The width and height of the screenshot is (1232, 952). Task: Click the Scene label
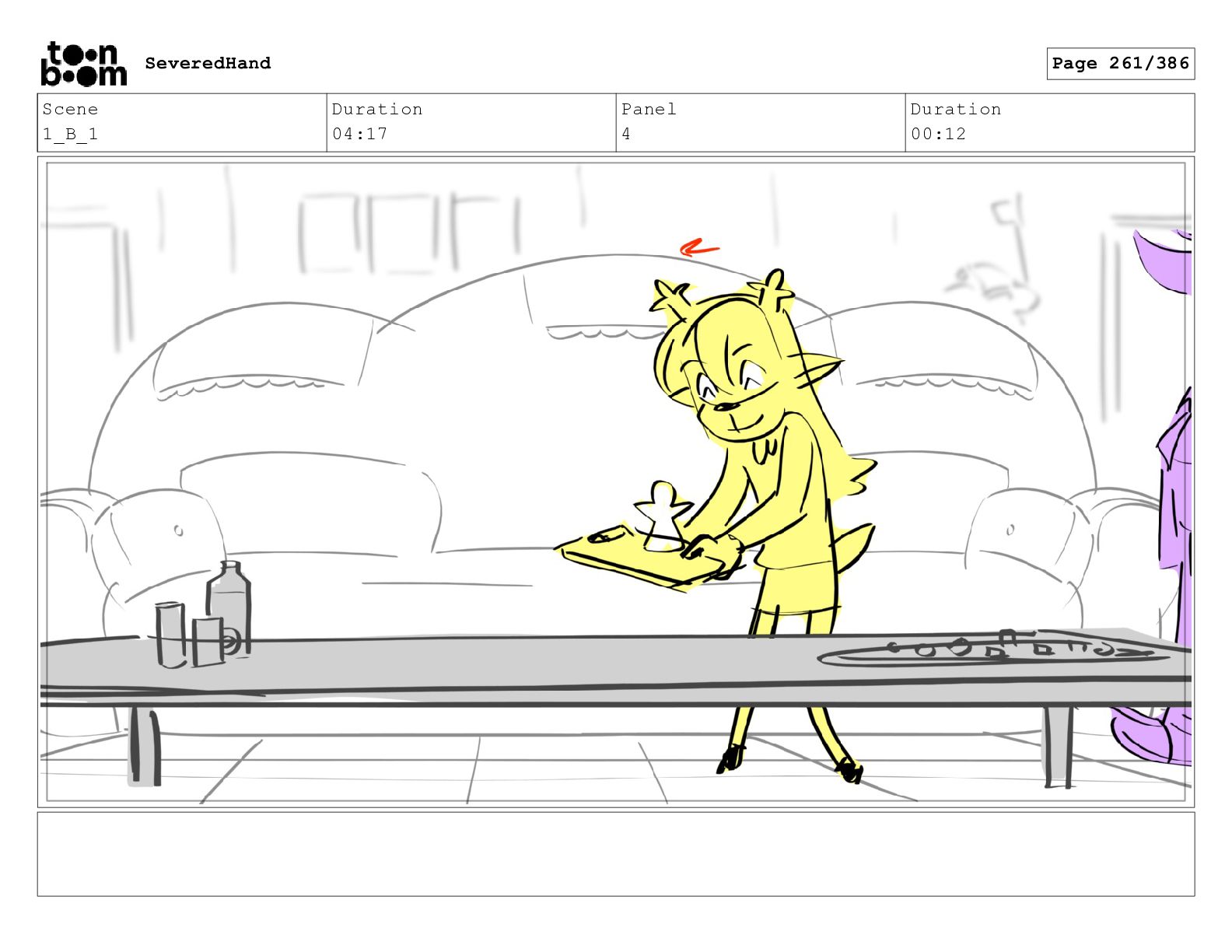70,109
